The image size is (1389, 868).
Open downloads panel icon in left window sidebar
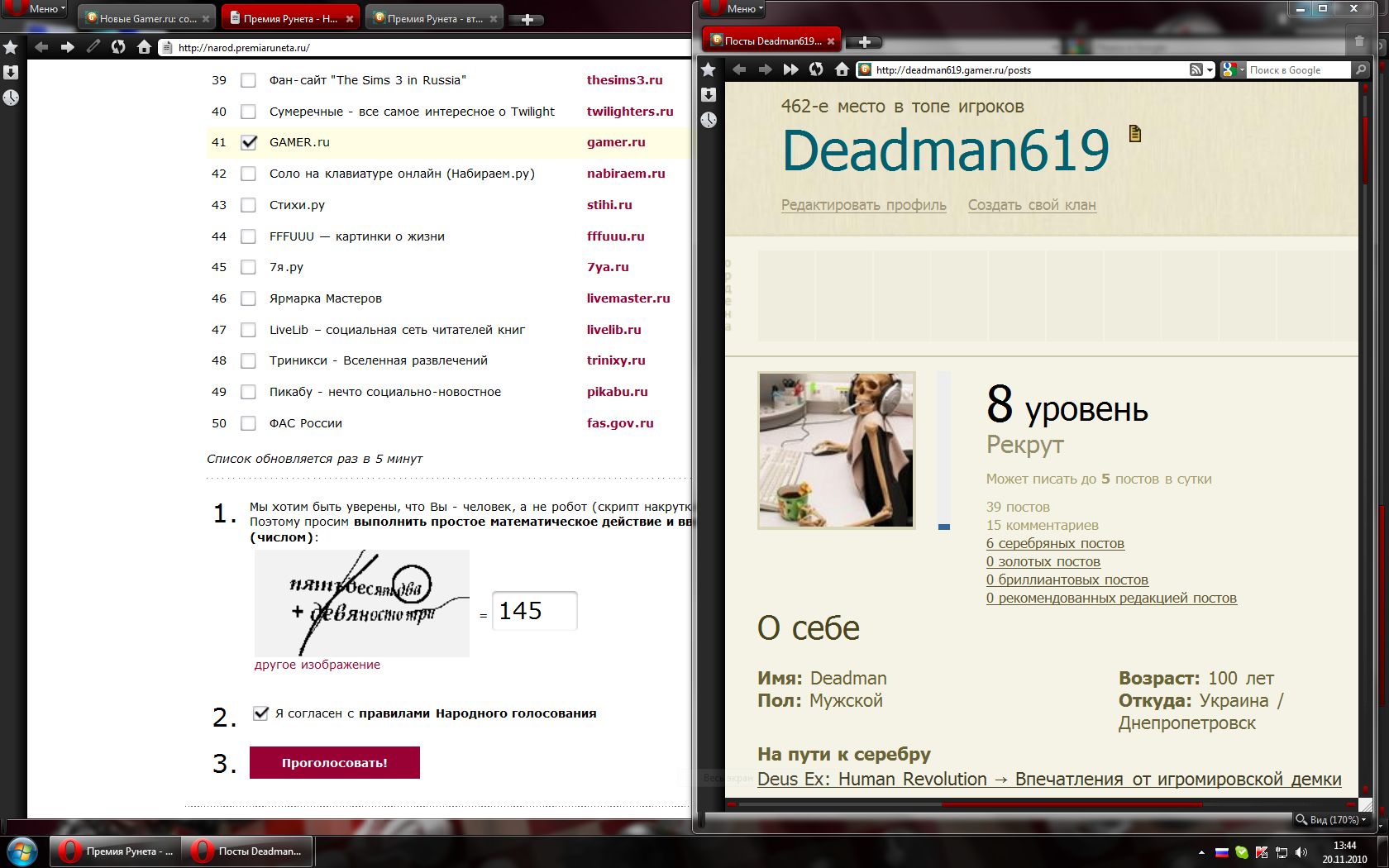pos(11,73)
